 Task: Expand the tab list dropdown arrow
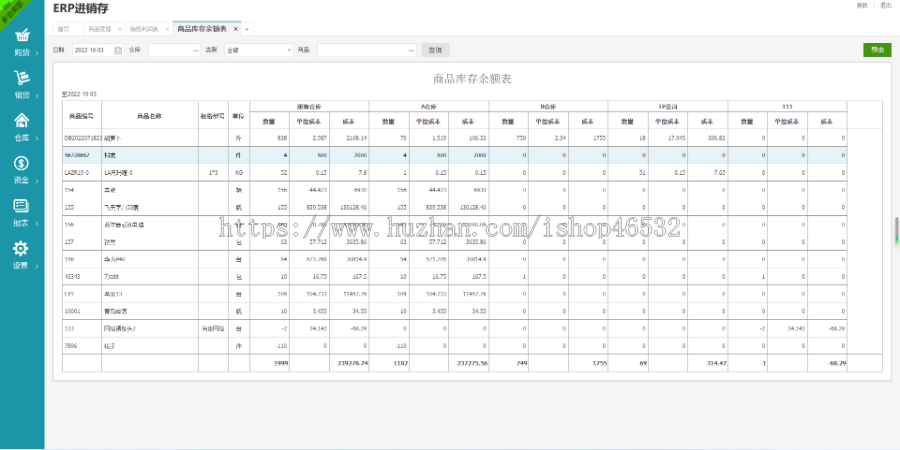point(247,29)
